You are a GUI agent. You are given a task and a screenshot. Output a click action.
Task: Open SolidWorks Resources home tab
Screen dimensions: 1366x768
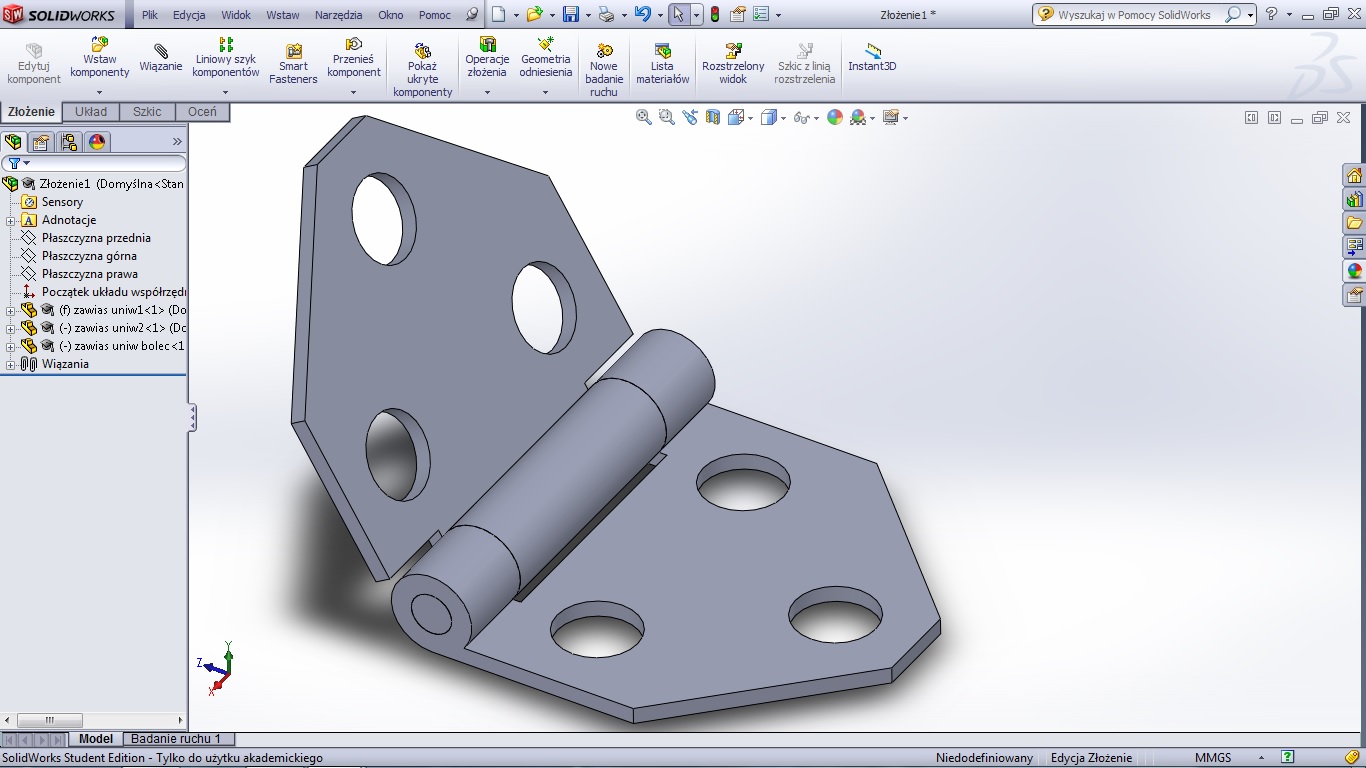[x=1354, y=175]
